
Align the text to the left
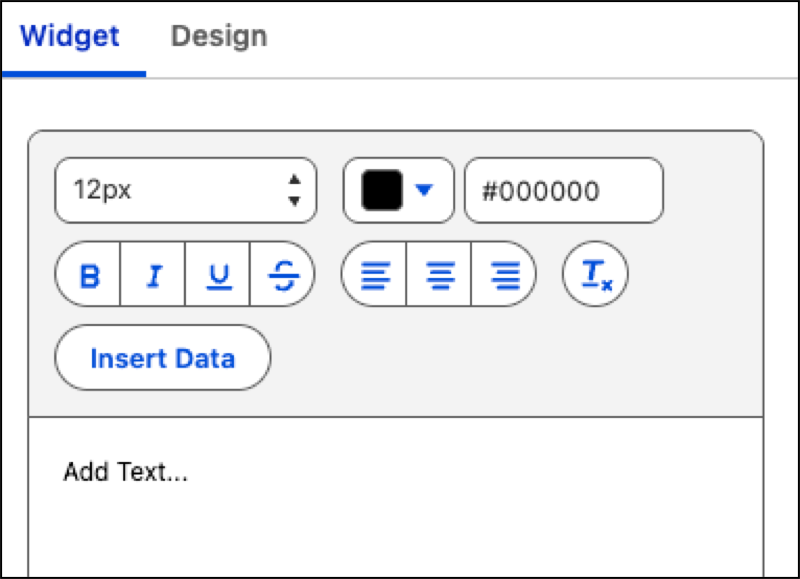375,274
